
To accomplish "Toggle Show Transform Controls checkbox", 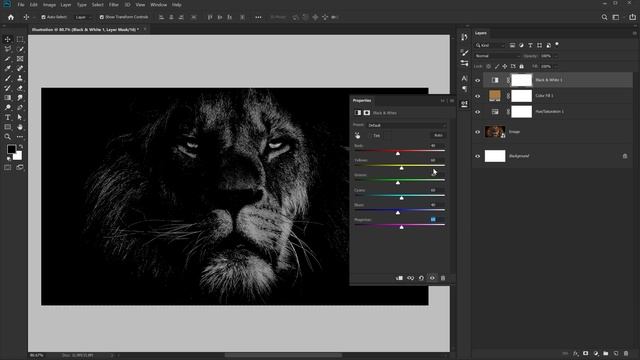I will (x=102, y=17).
